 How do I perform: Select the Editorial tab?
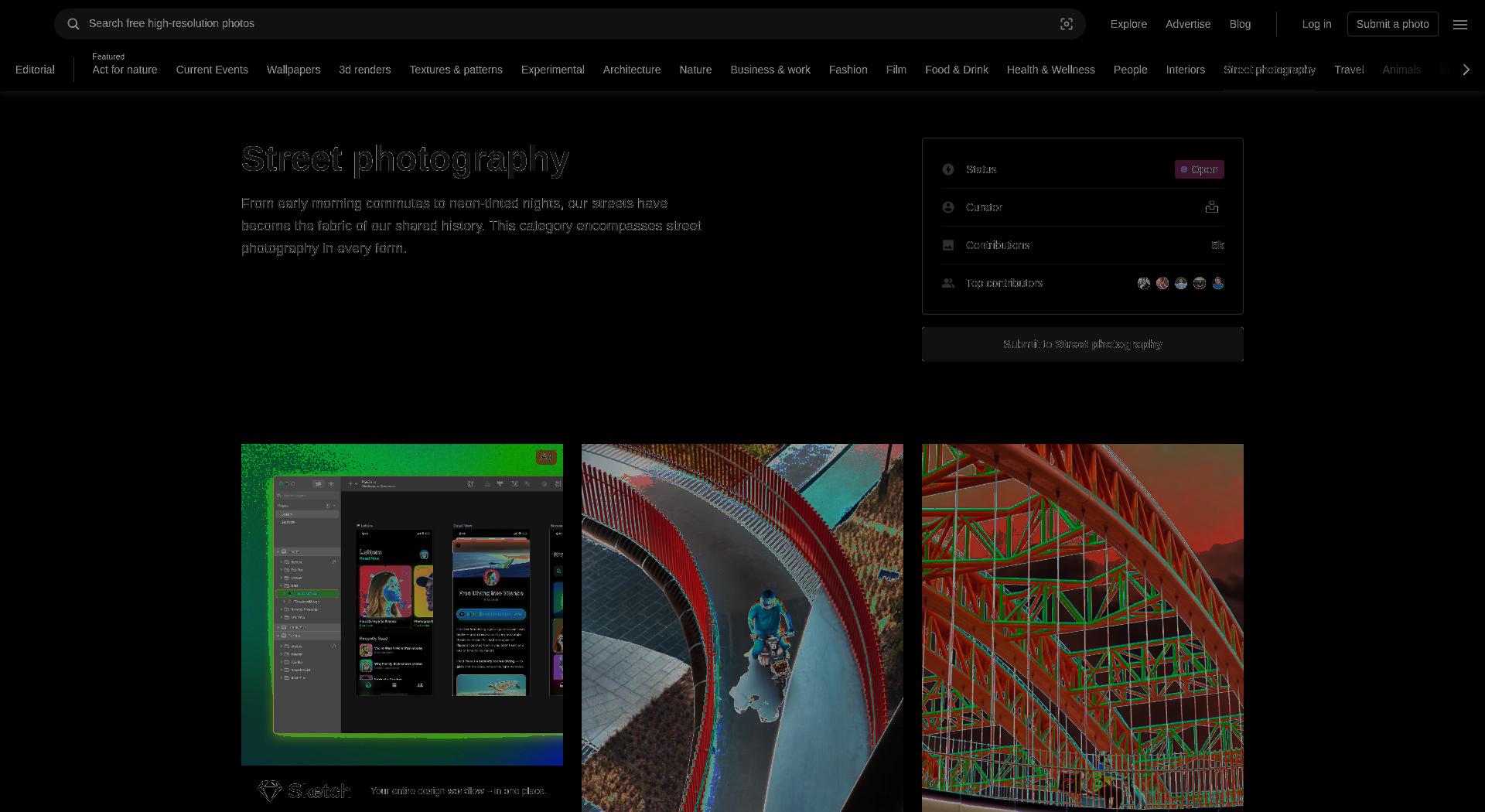(35, 70)
